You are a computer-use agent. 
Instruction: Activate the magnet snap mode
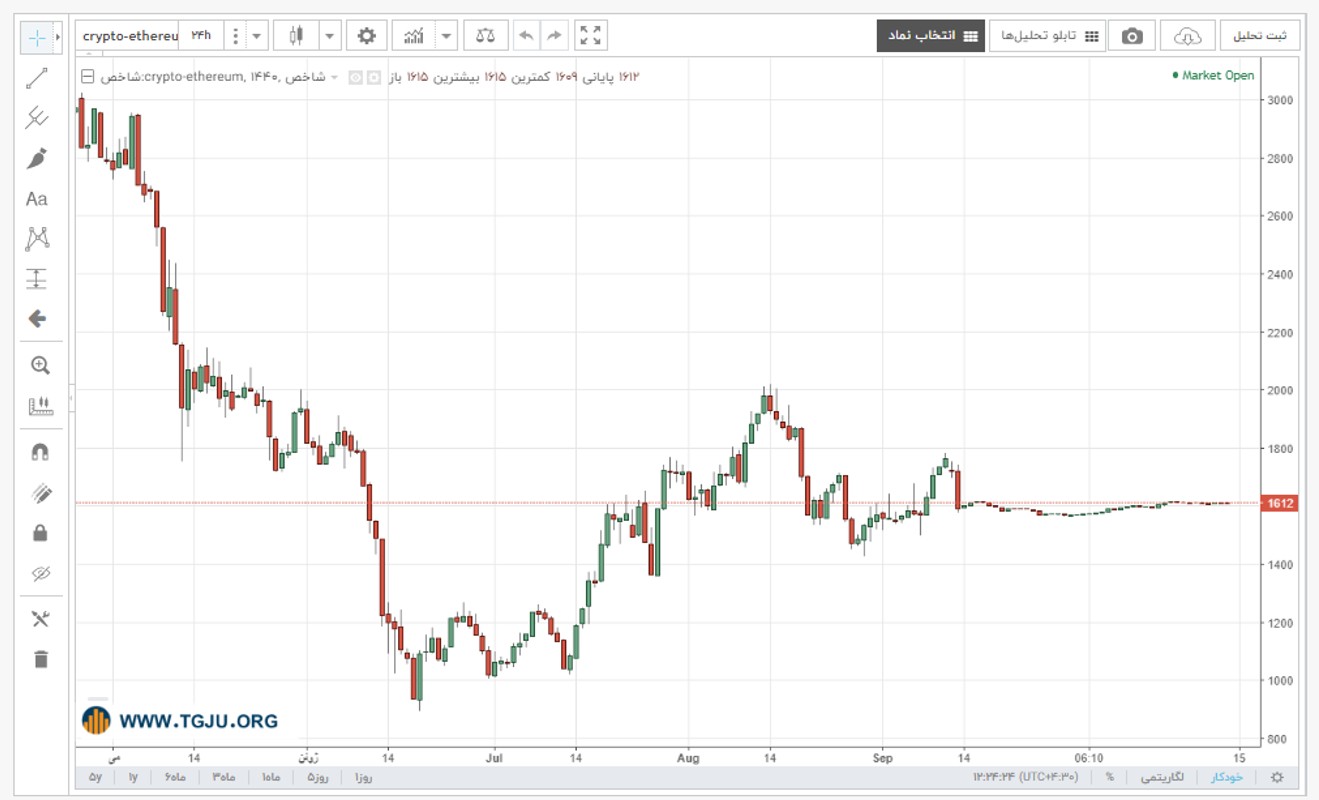click(x=40, y=452)
